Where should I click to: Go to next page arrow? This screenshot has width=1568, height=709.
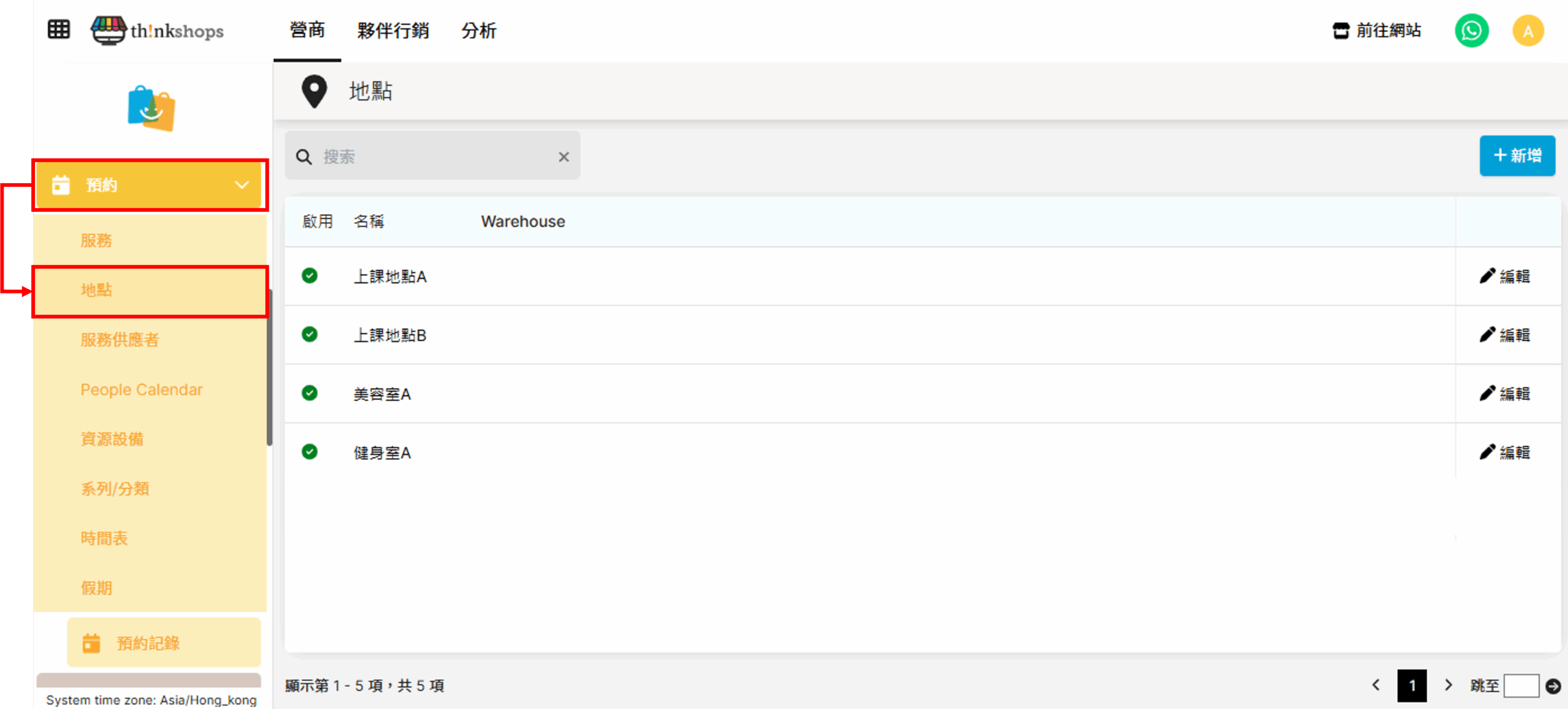1449,685
